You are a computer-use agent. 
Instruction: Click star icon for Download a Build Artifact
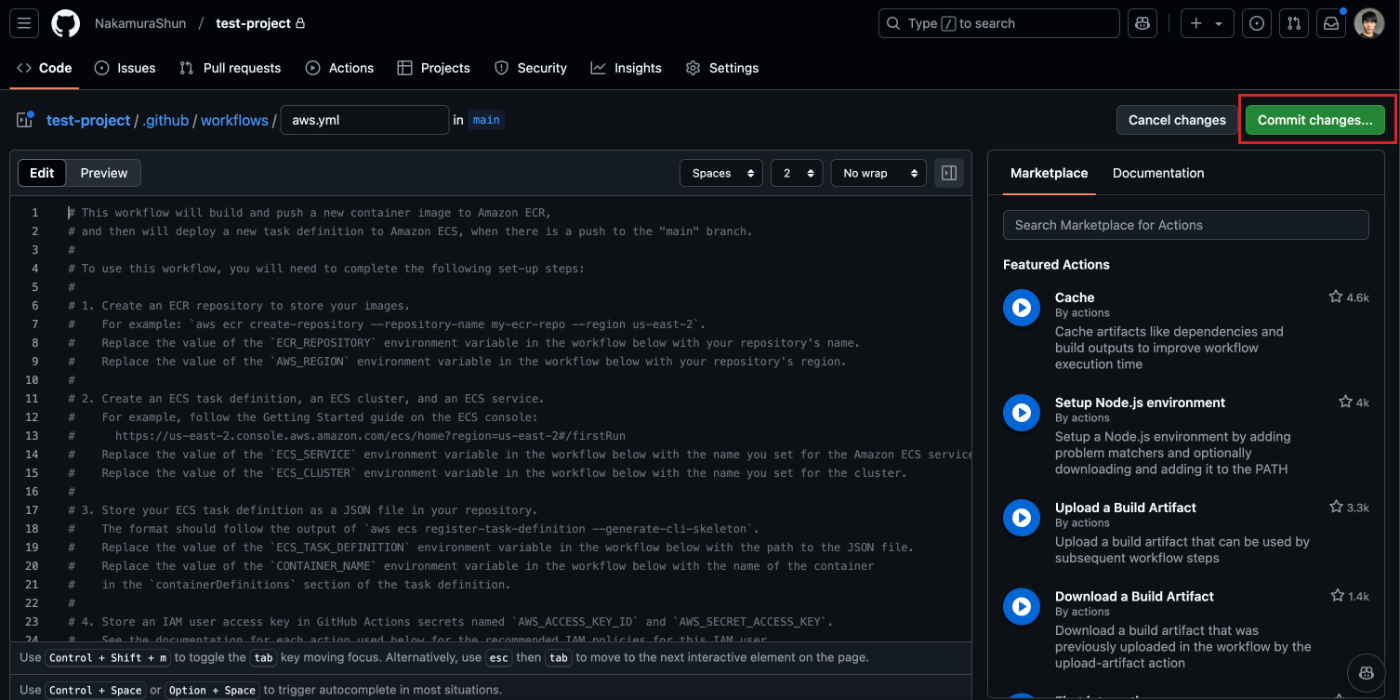[x=1337, y=596]
